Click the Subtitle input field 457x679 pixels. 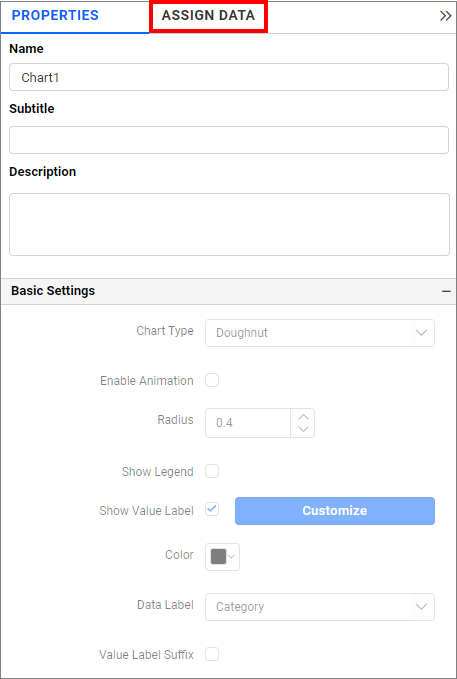(229, 140)
